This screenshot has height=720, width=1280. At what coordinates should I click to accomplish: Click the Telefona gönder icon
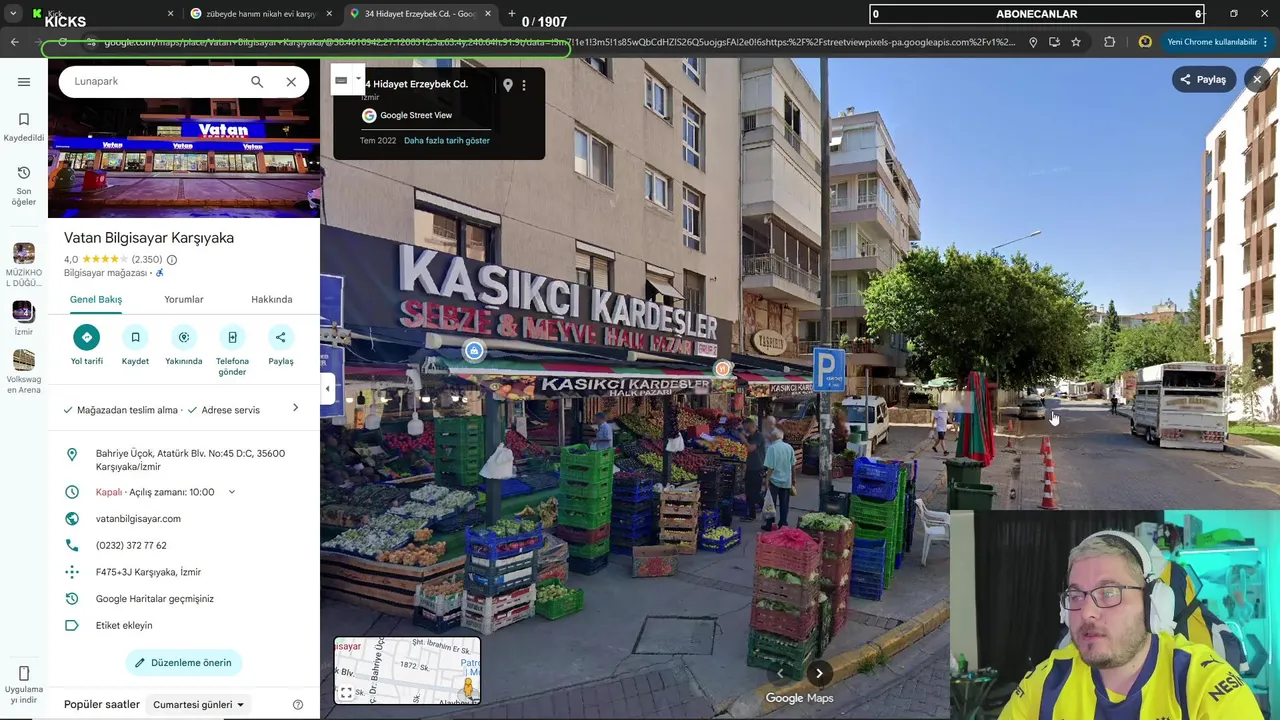tap(232, 337)
